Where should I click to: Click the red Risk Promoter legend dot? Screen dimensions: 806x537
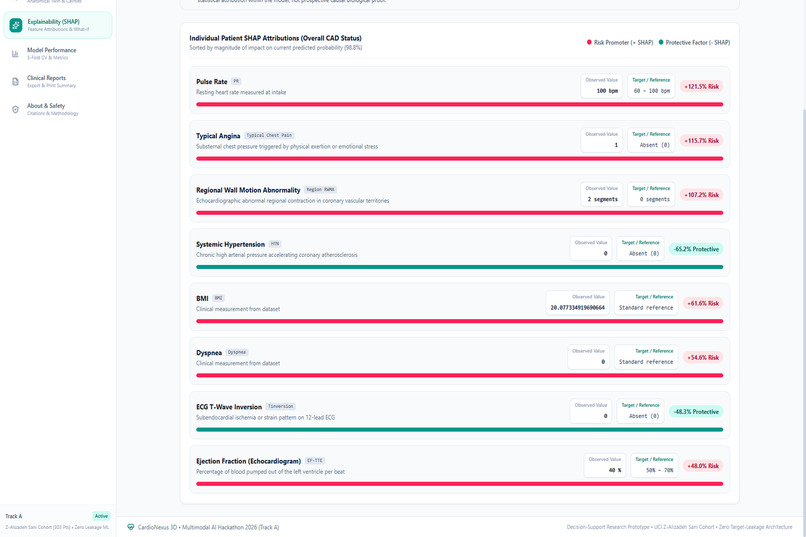tap(589, 42)
